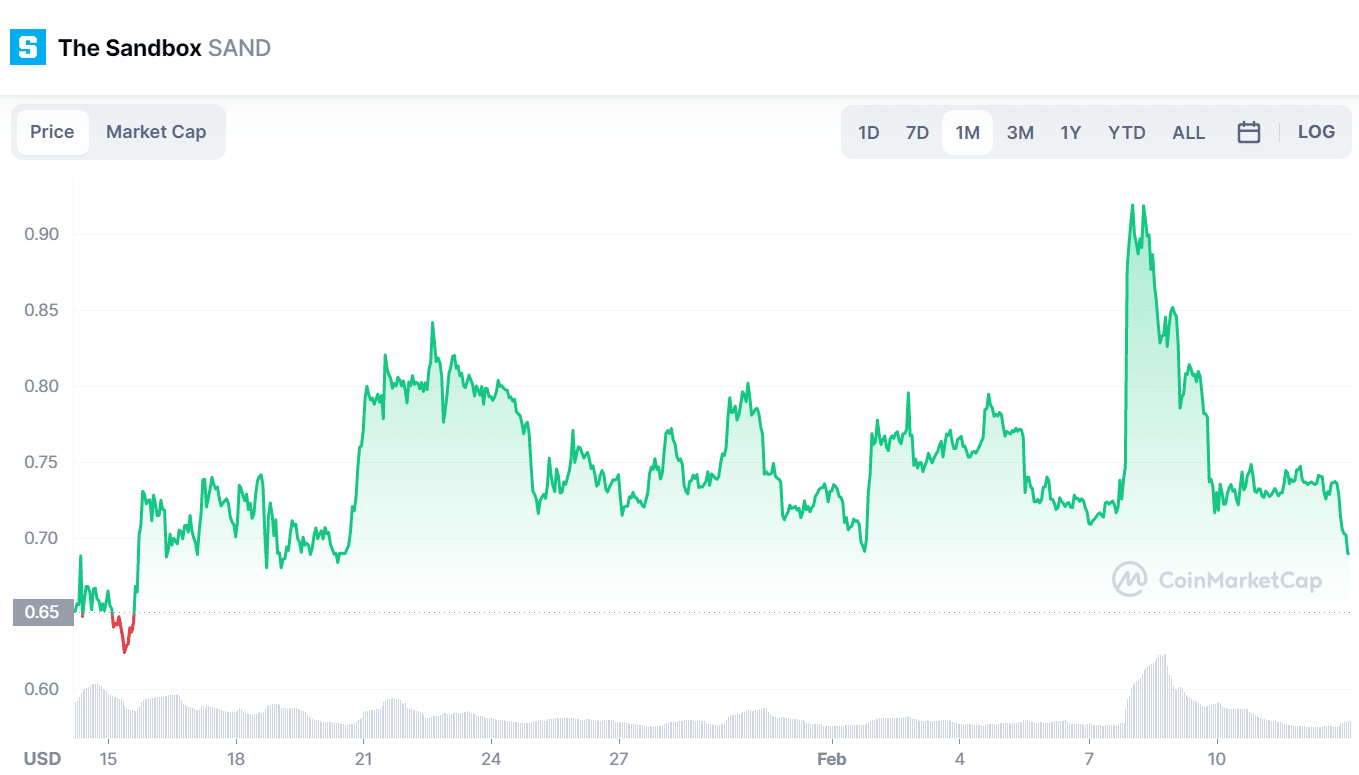Click the 7 x-axis date label

coord(1088,759)
